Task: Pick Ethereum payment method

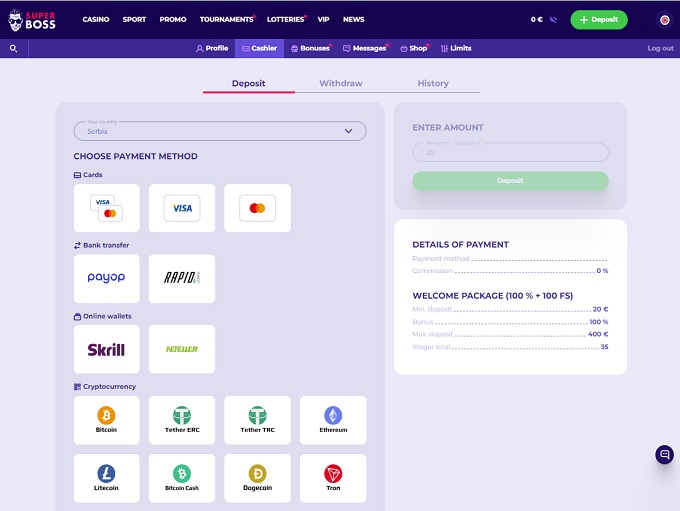Action: tap(333, 420)
